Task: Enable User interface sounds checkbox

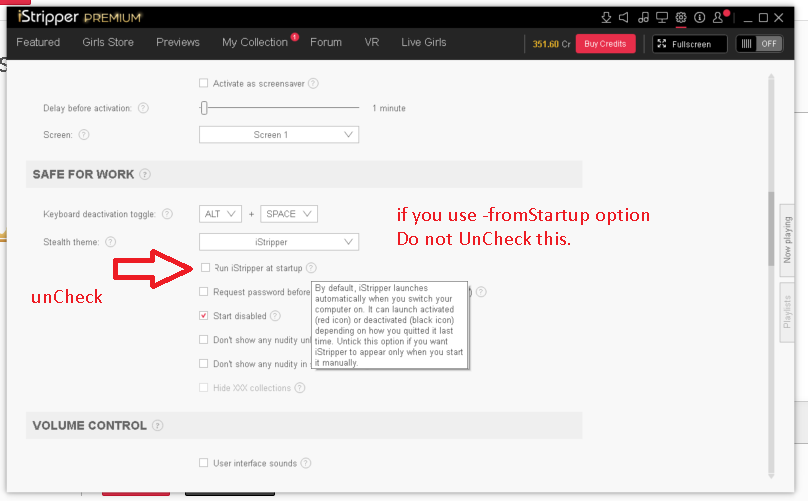Action: (x=204, y=463)
